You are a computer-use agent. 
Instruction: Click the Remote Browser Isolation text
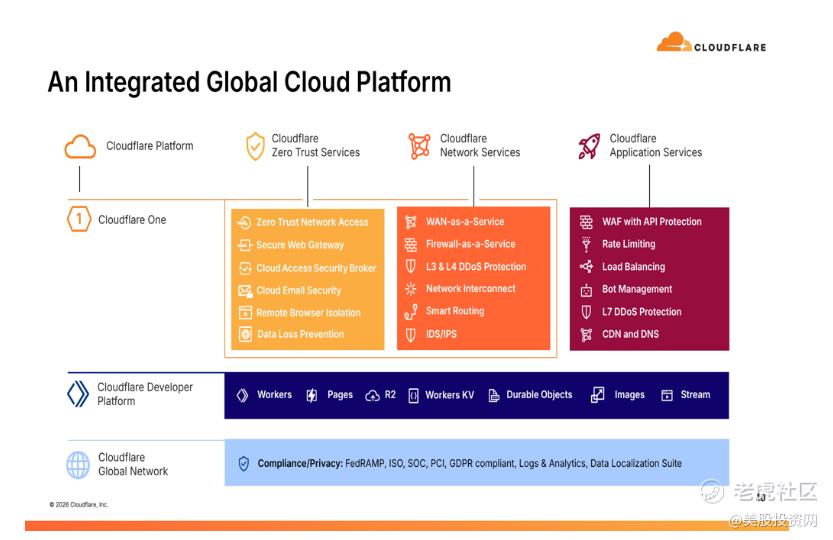point(308,313)
